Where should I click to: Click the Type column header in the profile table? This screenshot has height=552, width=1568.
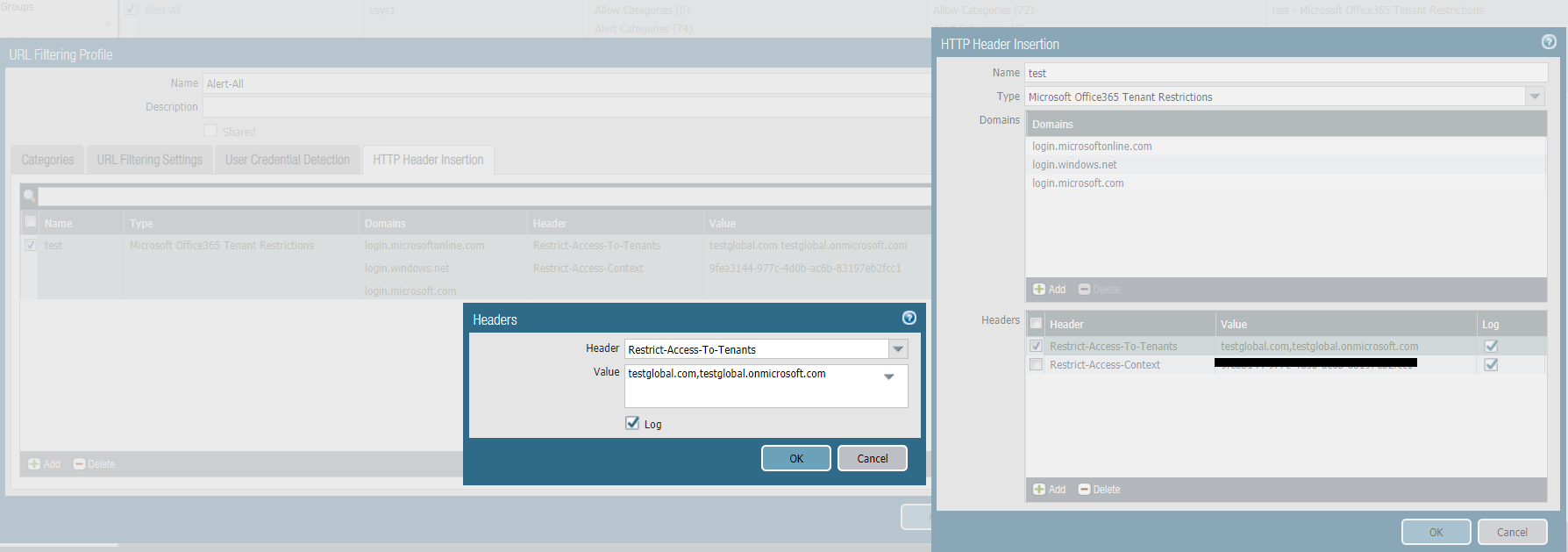pyautogui.click(x=241, y=223)
